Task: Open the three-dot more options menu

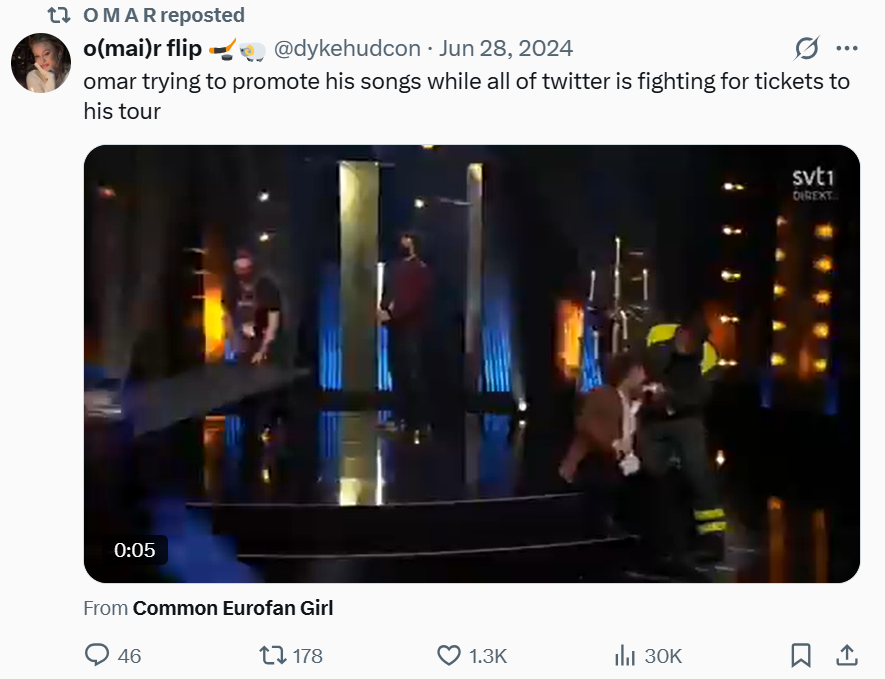Action: pos(846,48)
